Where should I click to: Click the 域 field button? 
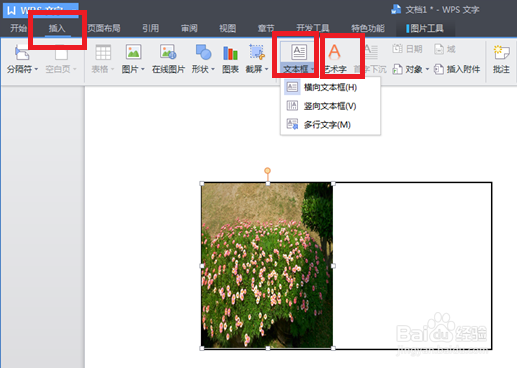pos(445,49)
